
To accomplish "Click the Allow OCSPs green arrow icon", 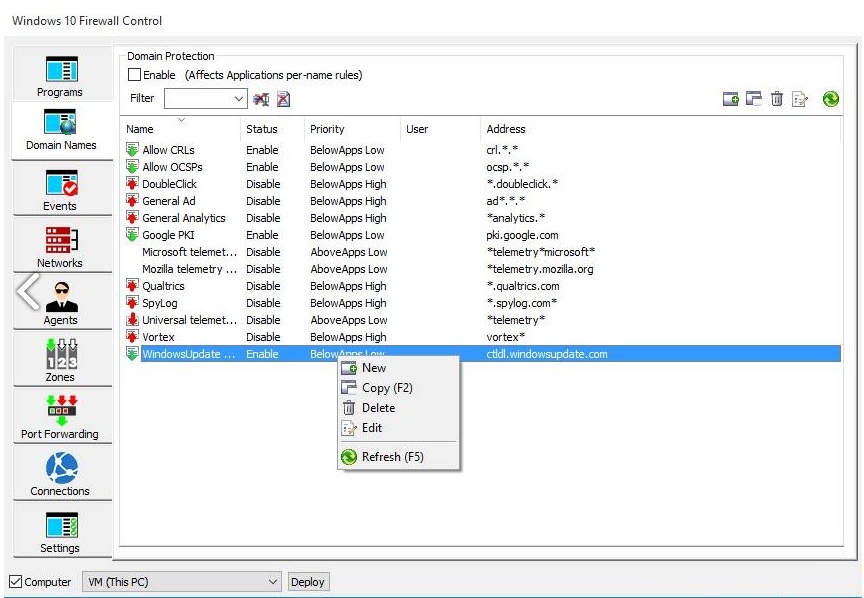I will pyautogui.click(x=132, y=166).
